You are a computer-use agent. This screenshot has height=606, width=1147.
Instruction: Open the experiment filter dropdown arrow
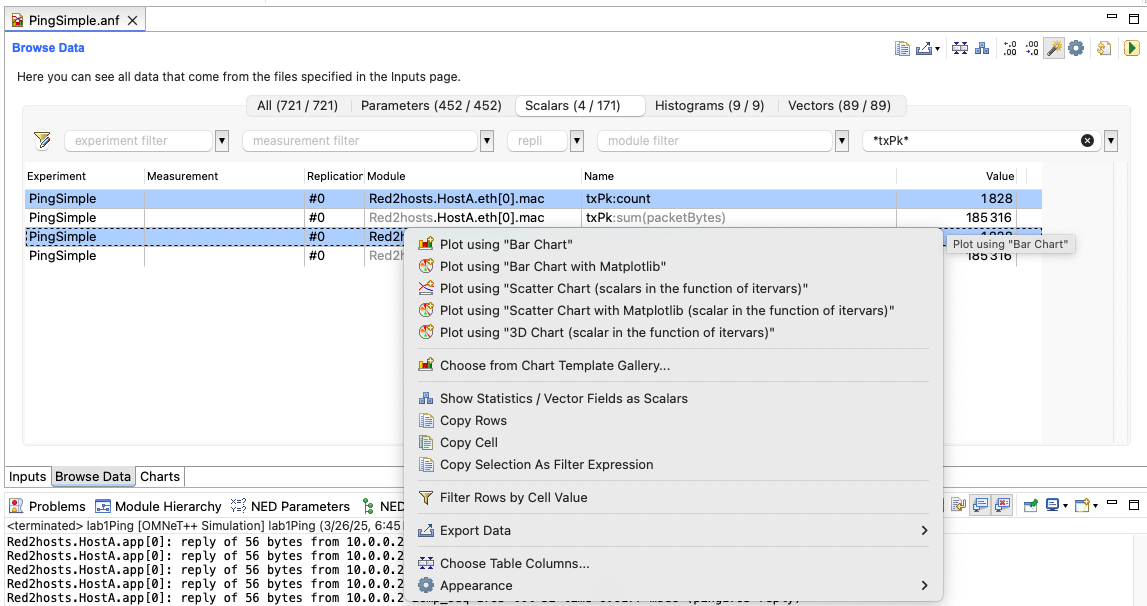[x=222, y=141]
